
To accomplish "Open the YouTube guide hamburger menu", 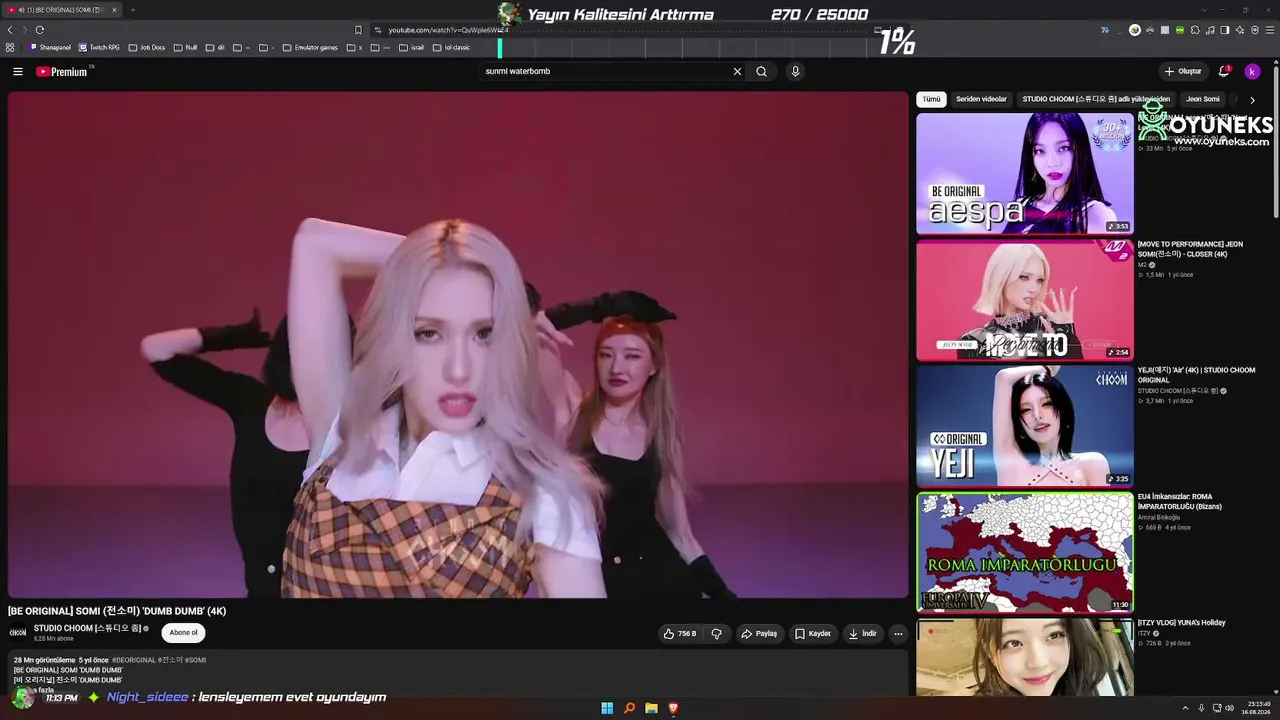I will 18,72.
